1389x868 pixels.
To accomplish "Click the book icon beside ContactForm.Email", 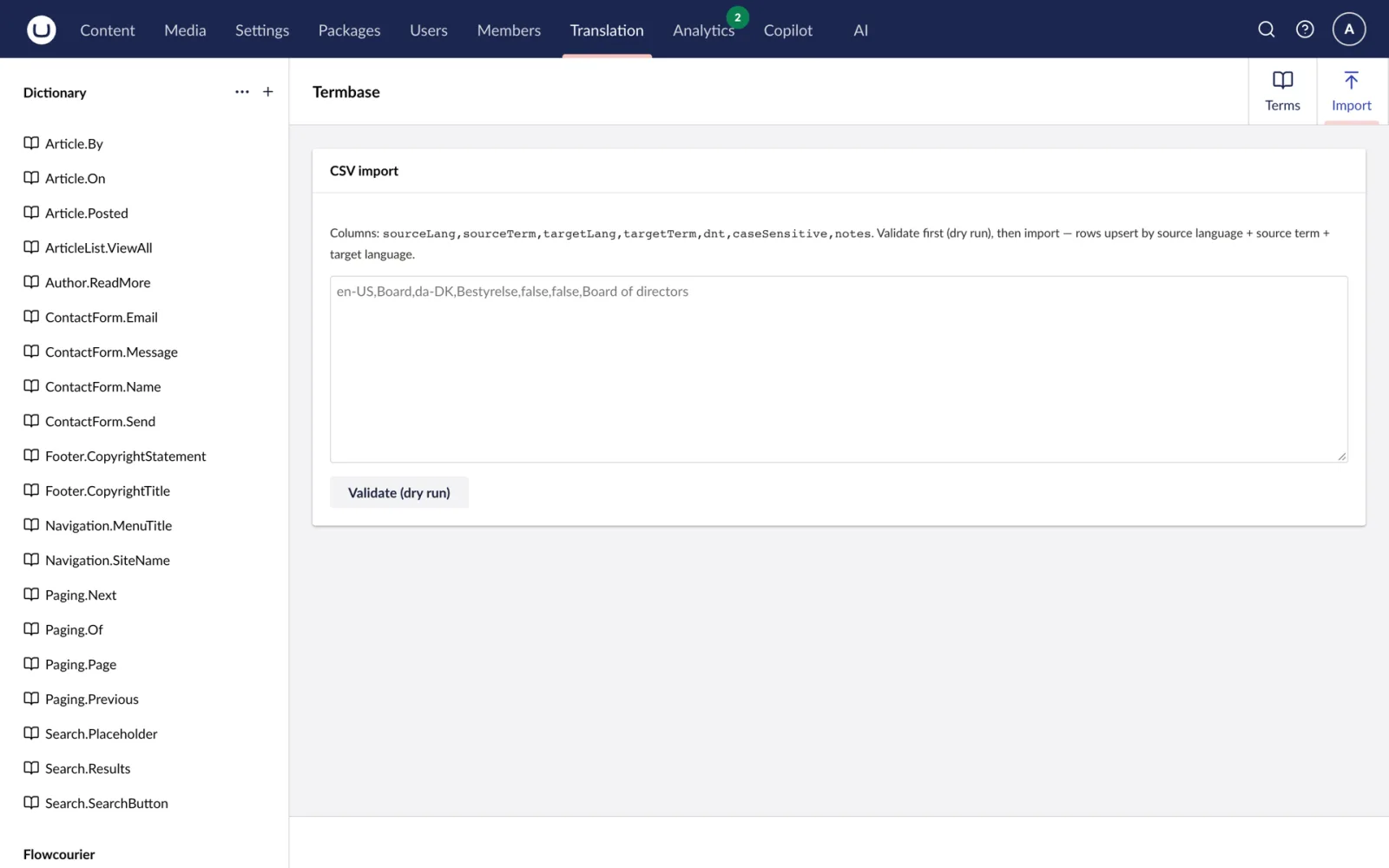I will tap(31, 317).
